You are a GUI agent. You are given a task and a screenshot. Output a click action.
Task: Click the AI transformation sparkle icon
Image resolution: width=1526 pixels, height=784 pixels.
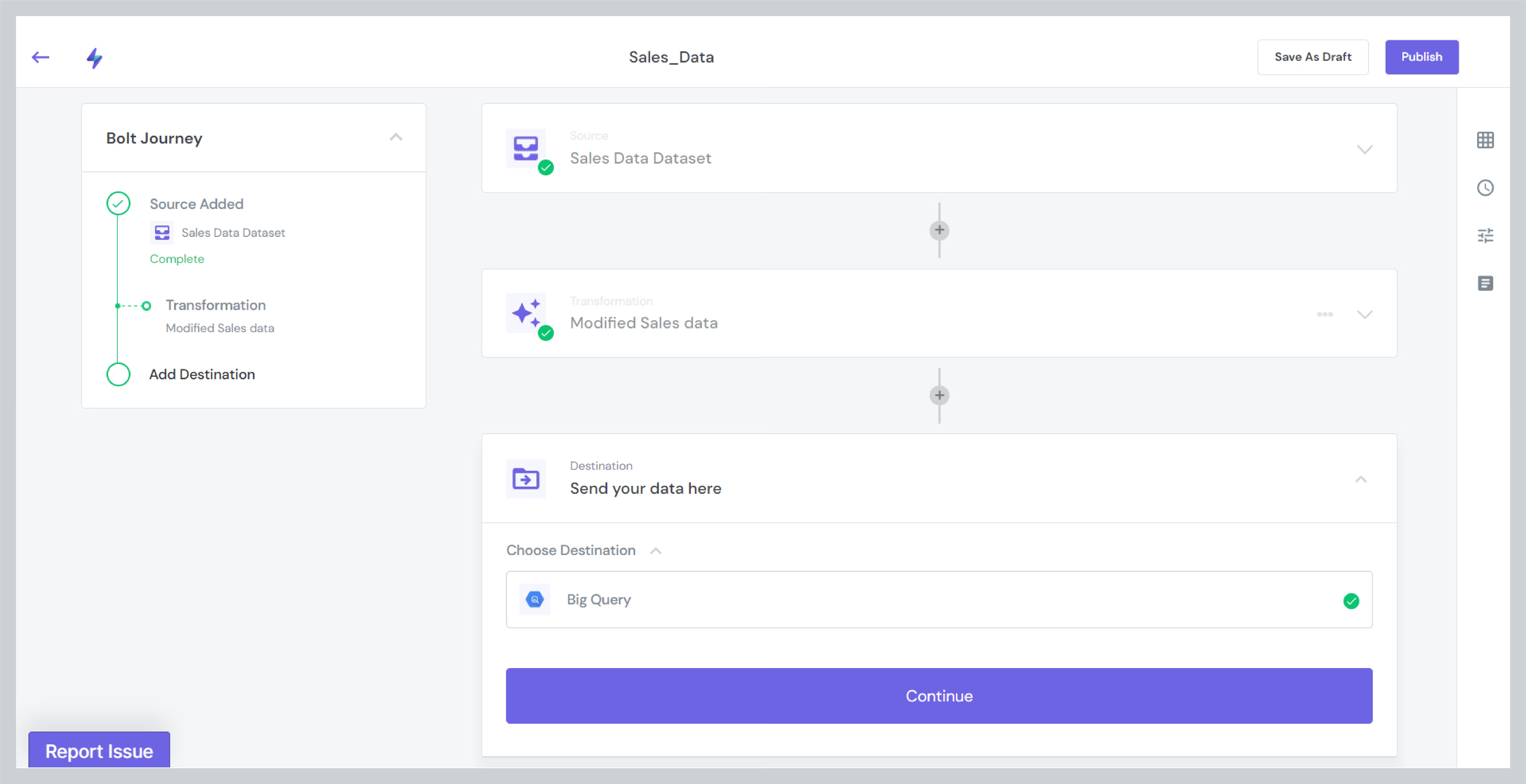(527, 313)
